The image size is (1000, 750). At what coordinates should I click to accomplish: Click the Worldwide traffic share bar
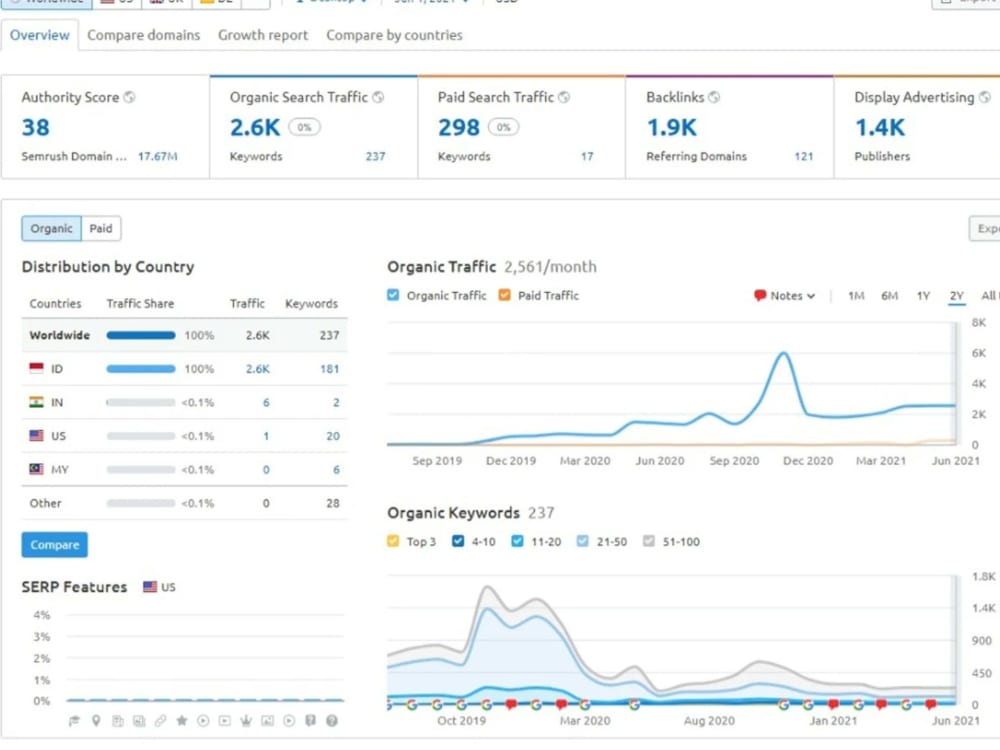point(141,335)
